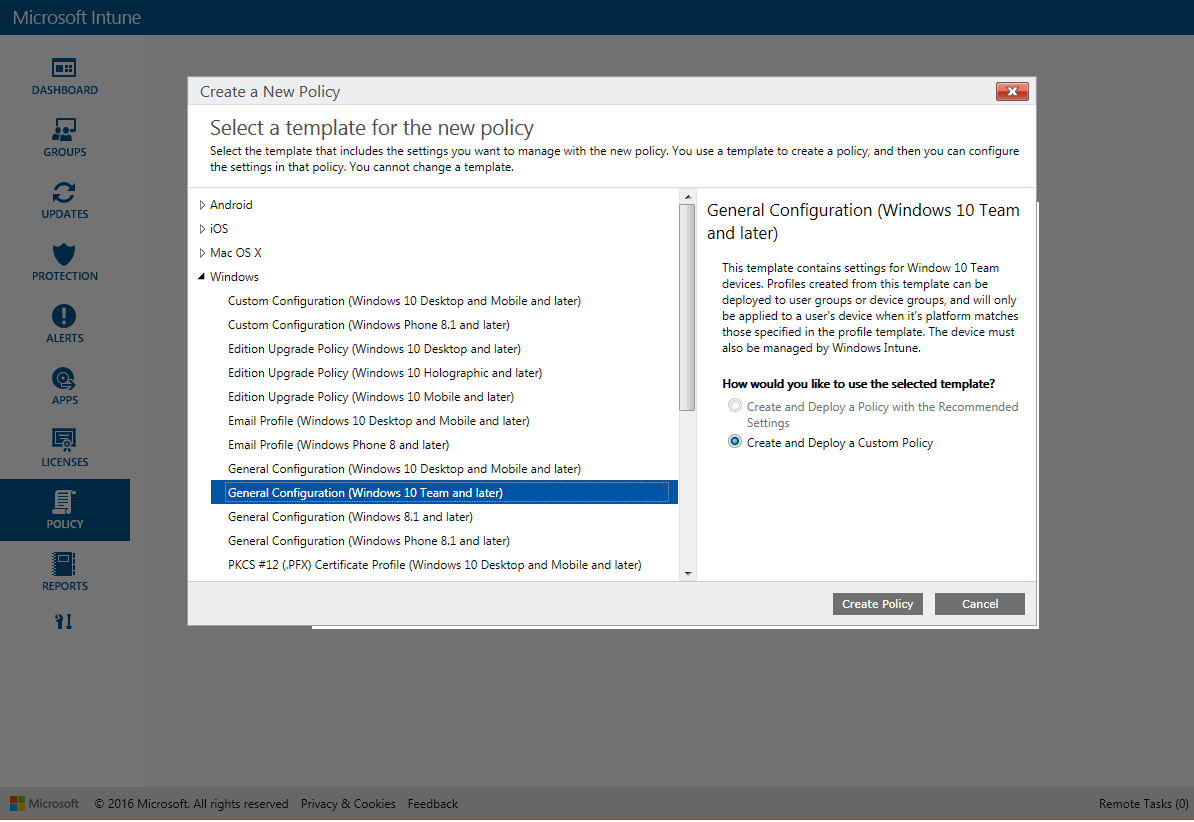Open the Admin tools wrench icon

point(64,622)
